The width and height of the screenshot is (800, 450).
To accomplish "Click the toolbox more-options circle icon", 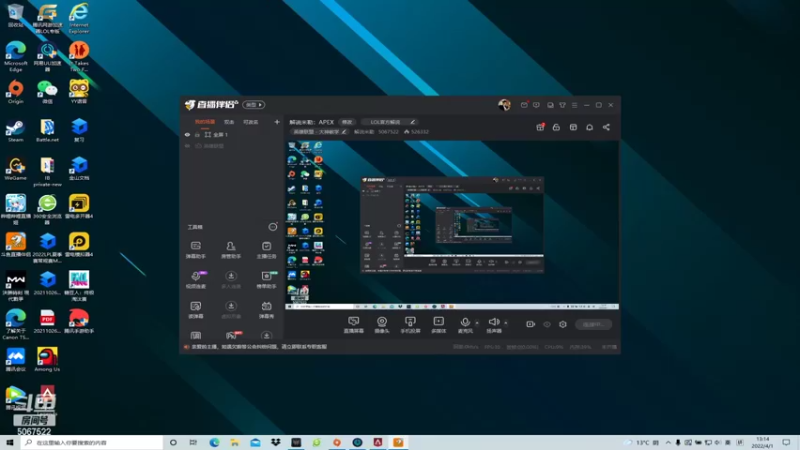I will pyautogui.click(x=273, y=227).
